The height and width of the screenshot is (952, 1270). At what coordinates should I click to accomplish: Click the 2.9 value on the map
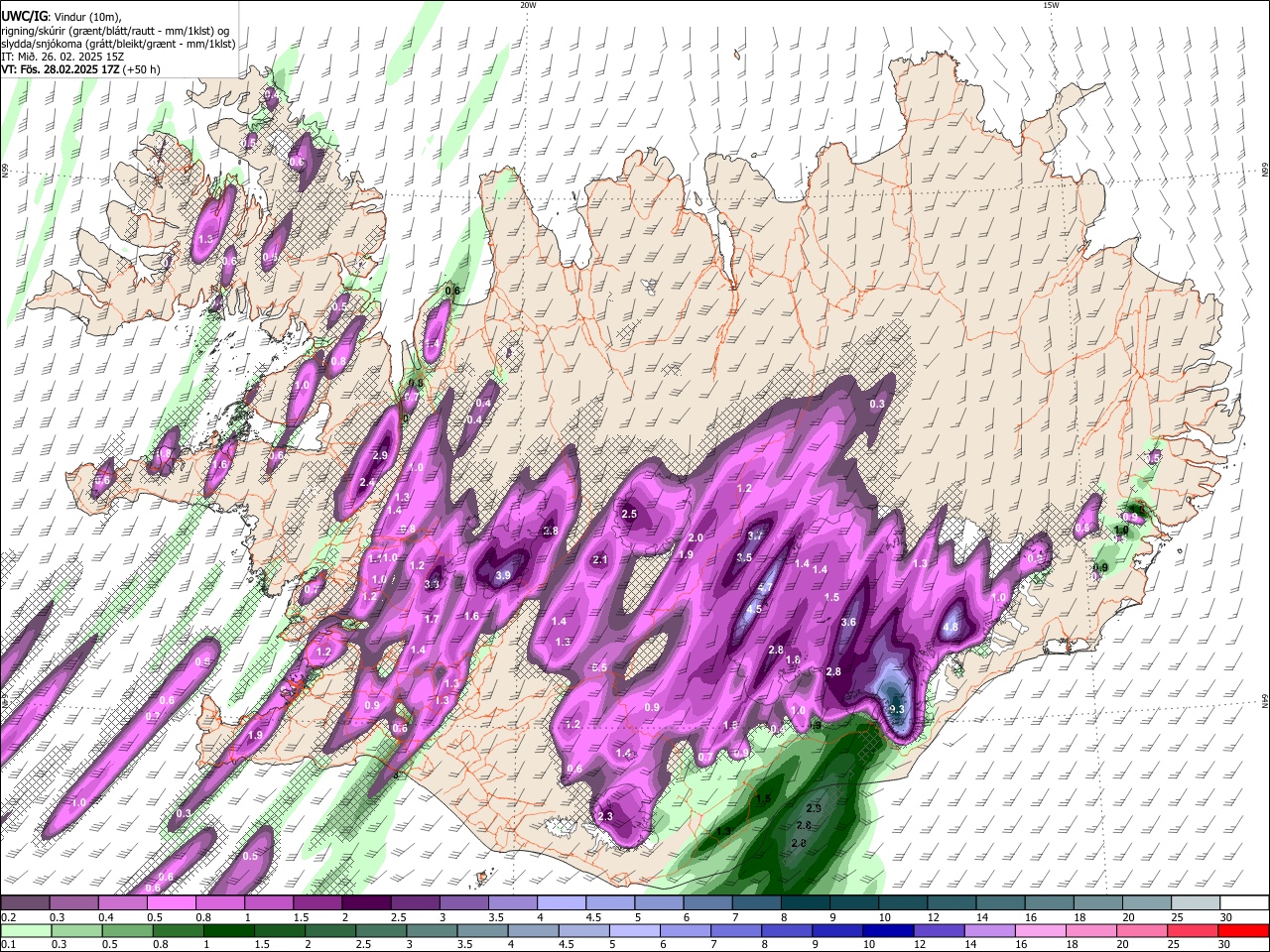(x=379, y=455)
